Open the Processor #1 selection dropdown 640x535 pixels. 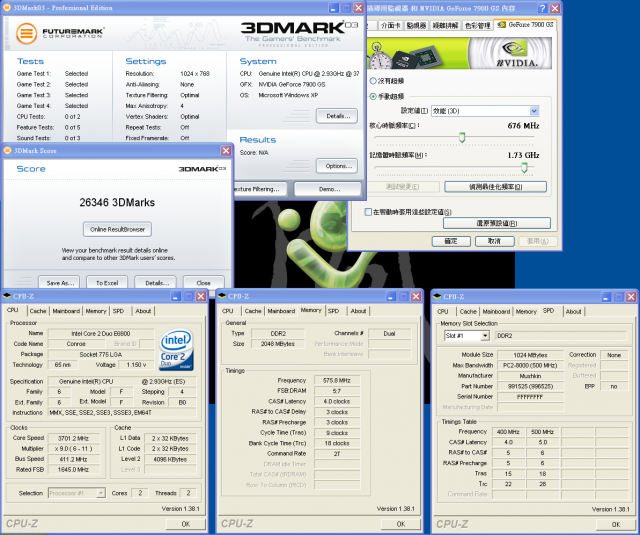[x=100, y=493]
